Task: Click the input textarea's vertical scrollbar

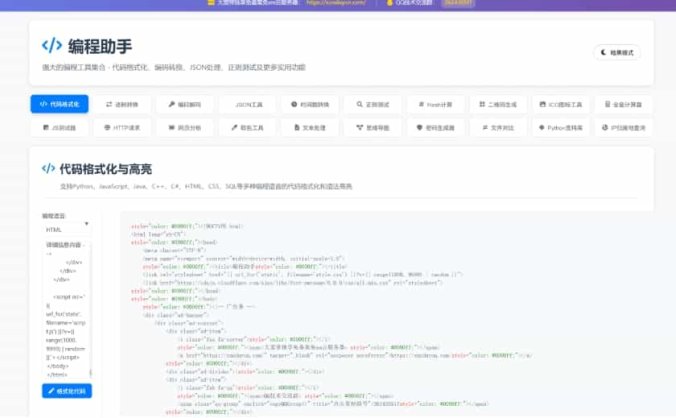Action: 91,309
